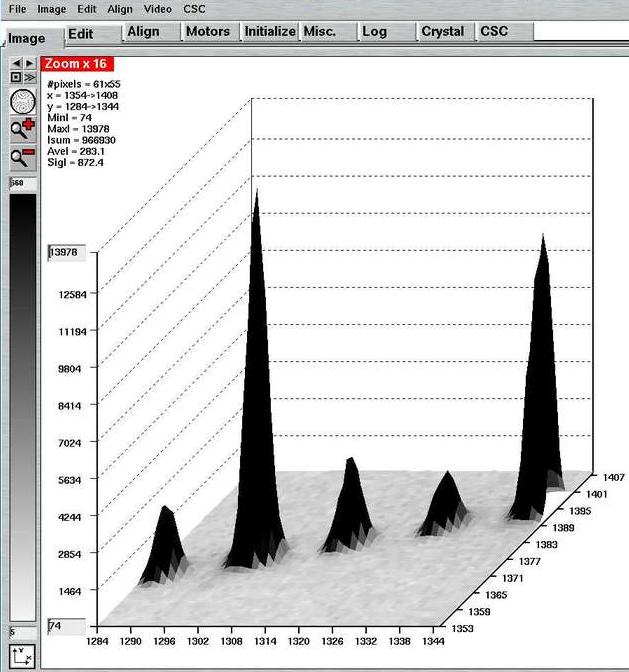Click the '#pixels = 61x55' statistic text
Viewport: 629px width, 672px height.
tap(84, 84)
